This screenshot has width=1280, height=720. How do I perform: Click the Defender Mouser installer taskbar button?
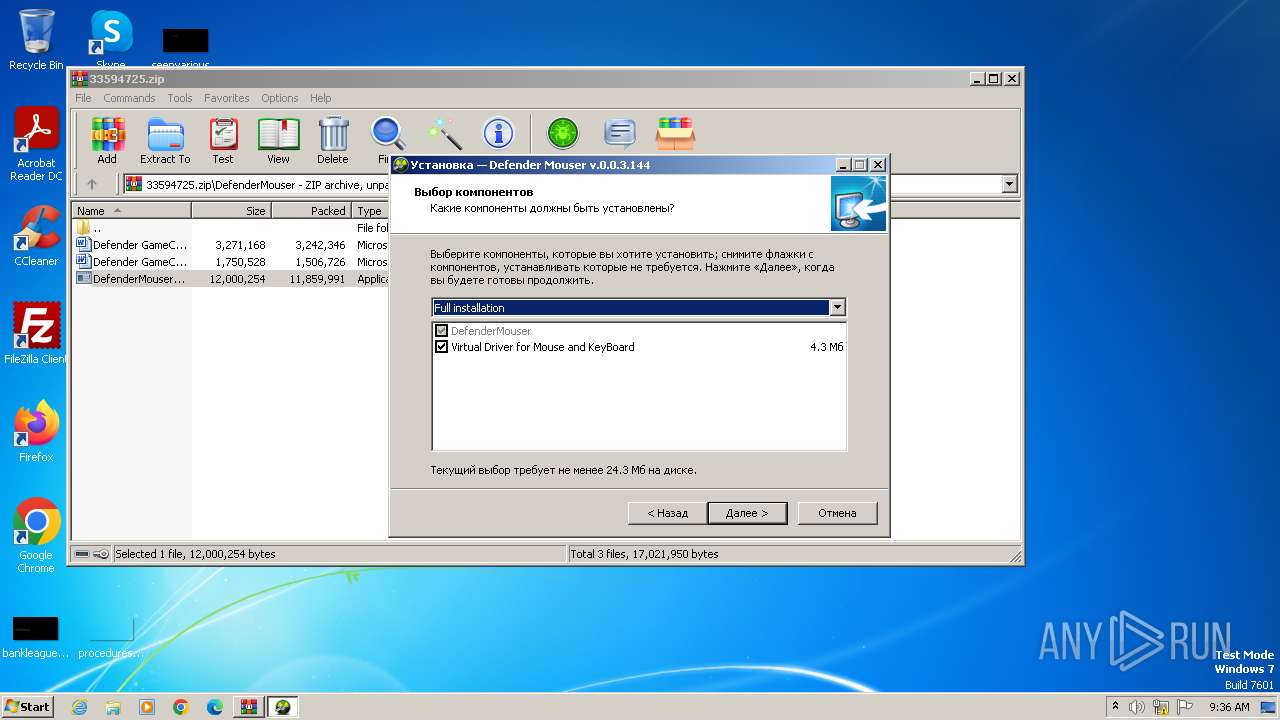[283, 707]
